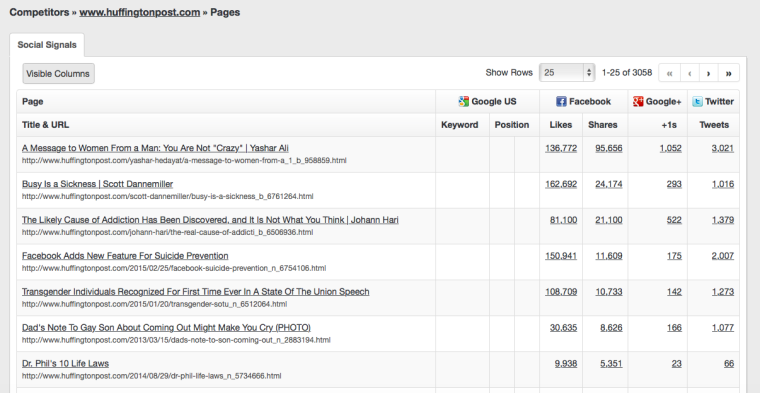Click the Google US icon in header

(x=463, y=101)
